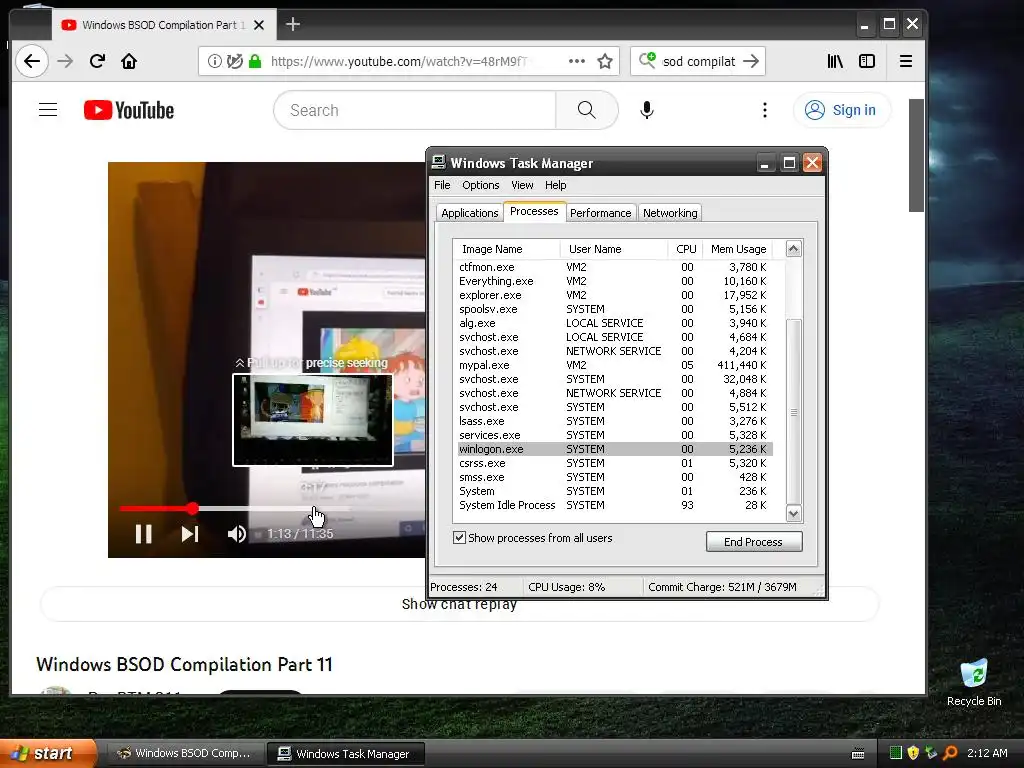Click the Show chat replay button

pyautogui.click(x=459, y=604)
